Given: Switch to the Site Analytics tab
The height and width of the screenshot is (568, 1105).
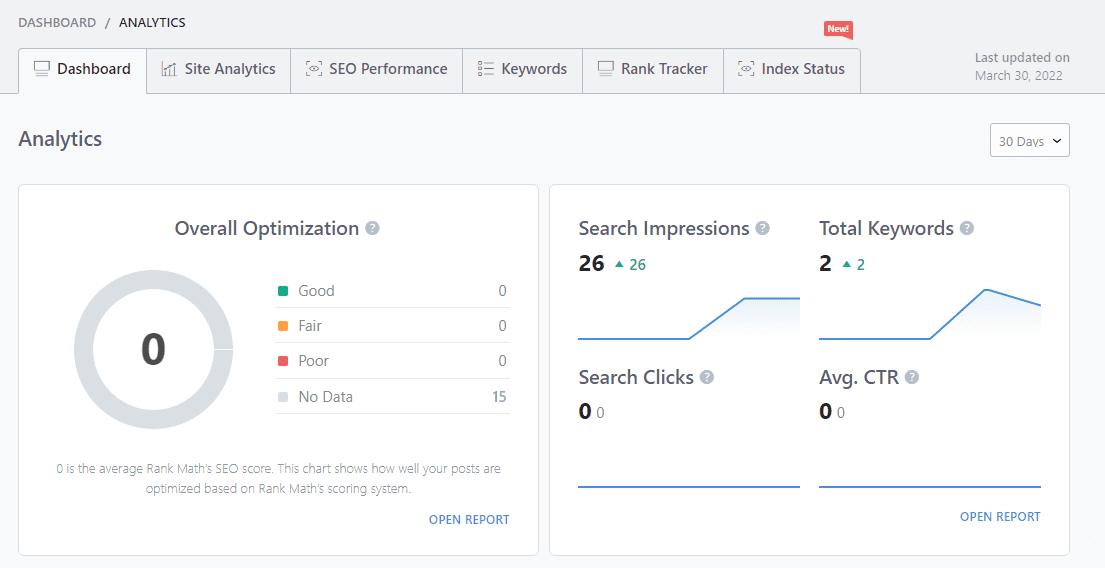Looking at the screenshot, I should tap(218, 70).
